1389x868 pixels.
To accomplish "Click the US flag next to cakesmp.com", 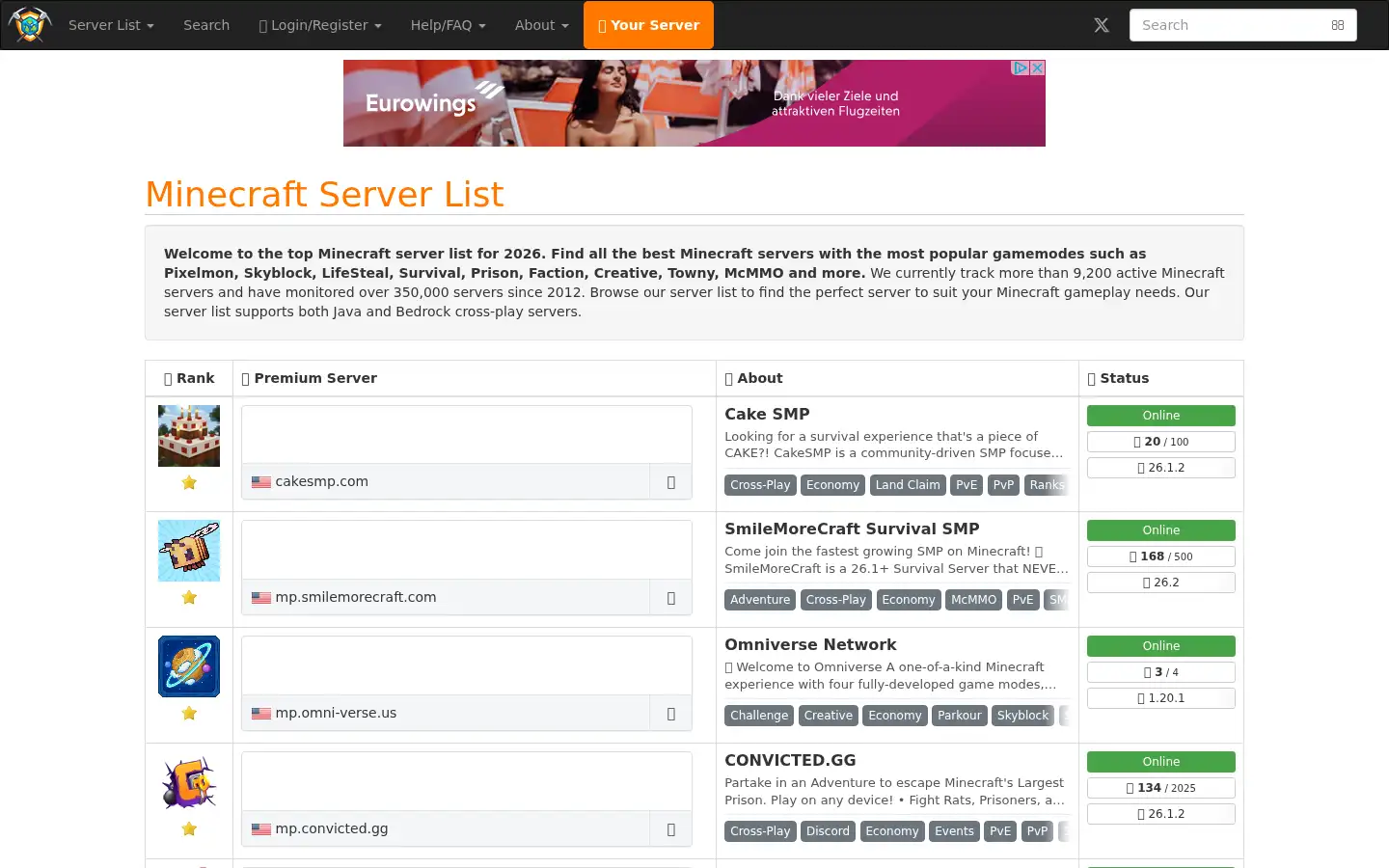I will tap(261, 482).
